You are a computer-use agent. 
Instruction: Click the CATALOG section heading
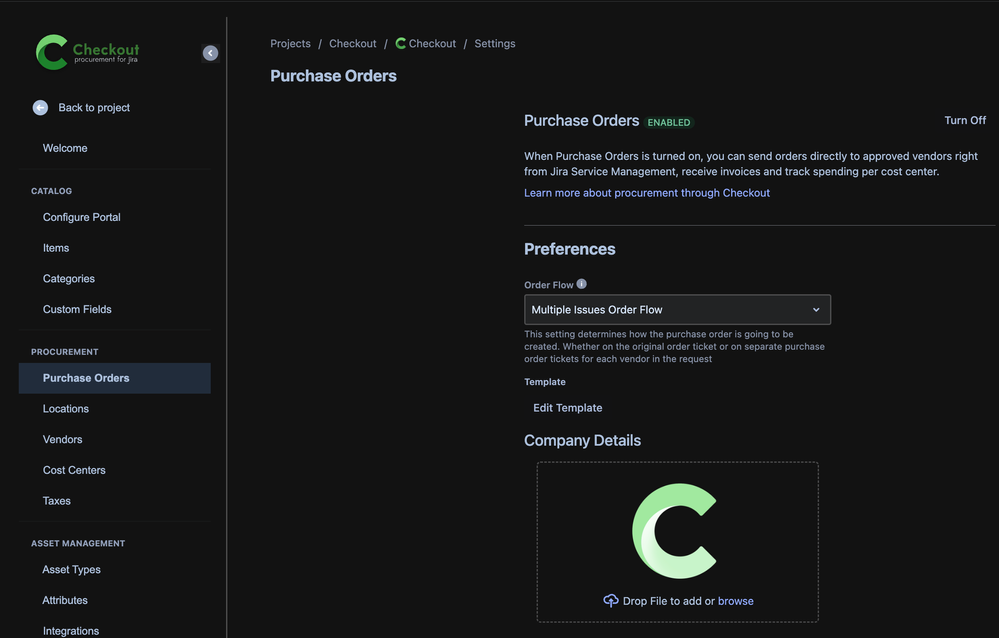(52, 191)
